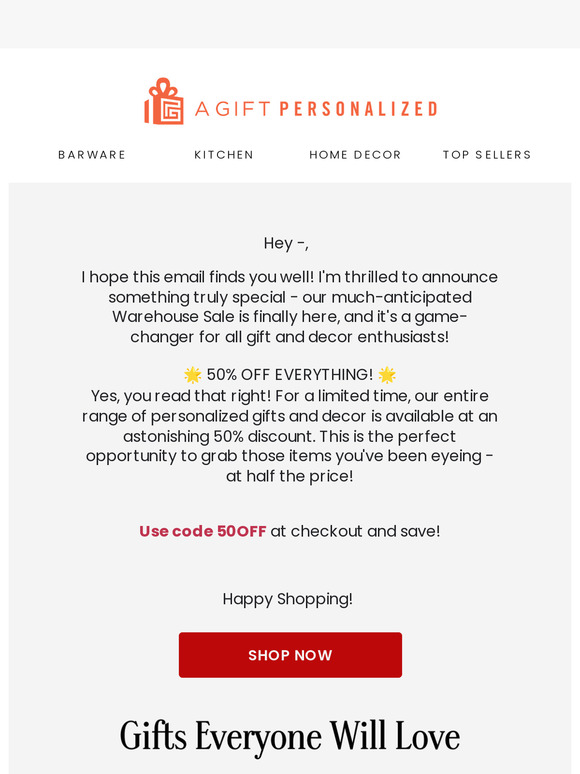Screen dimensions: 580x774
Task: Select the red 'Use code 50OFF' text
Action: (202, 531)
